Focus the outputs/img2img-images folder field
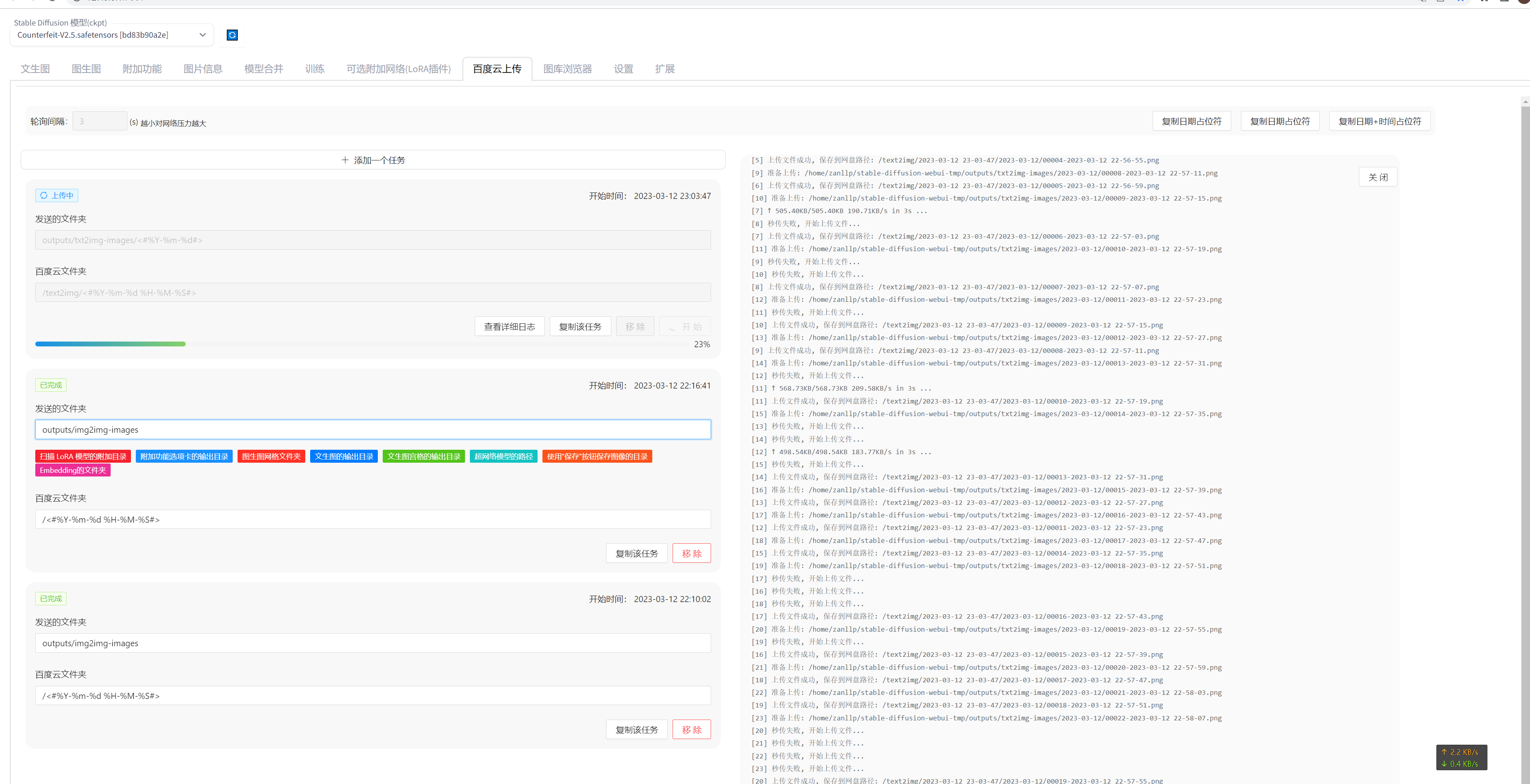Image resolution: width=1530 pixels, height=784 pixels. click(x=373, y=430)
